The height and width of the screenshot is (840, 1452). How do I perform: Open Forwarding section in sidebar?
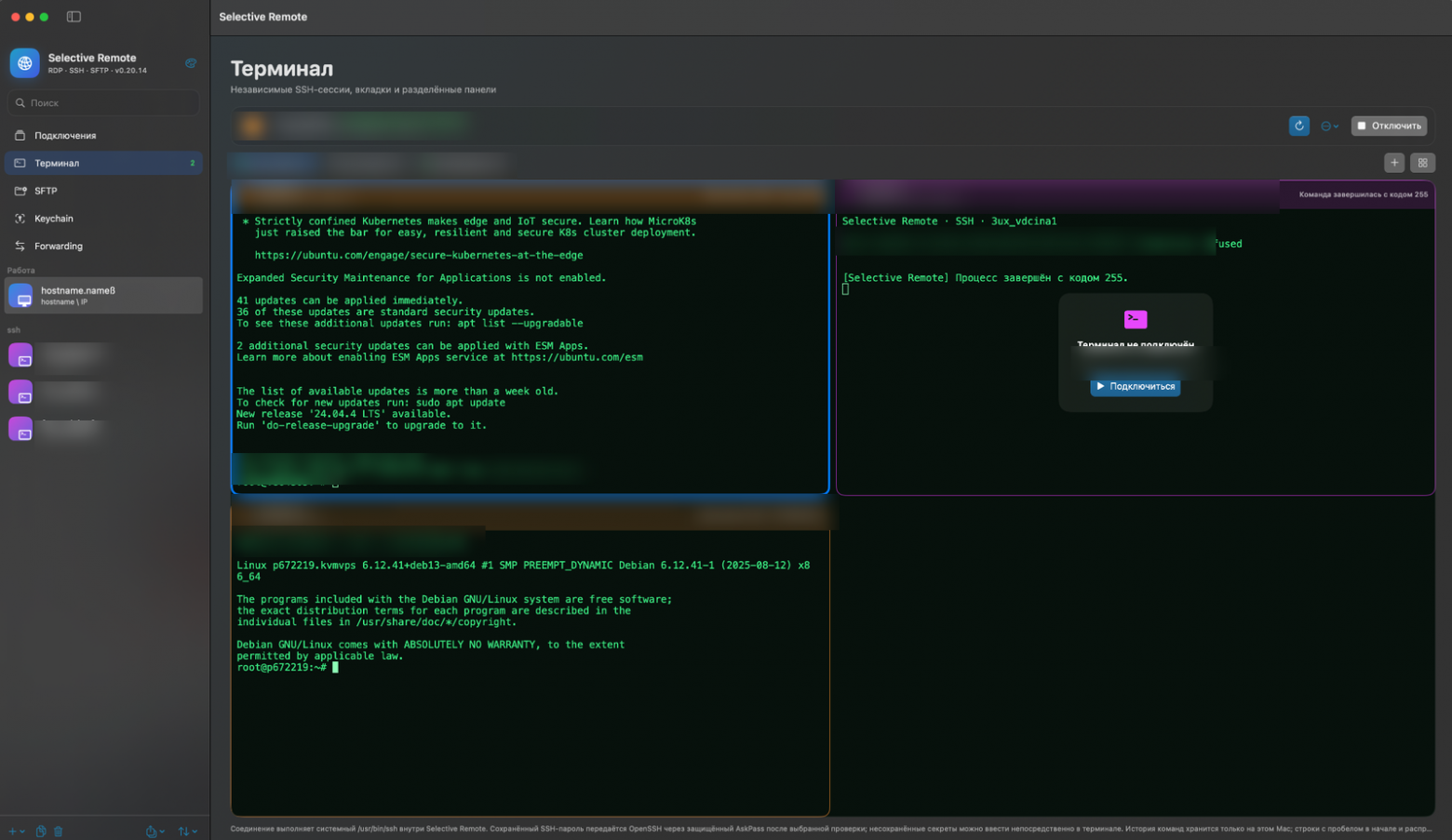coord(103,247)
